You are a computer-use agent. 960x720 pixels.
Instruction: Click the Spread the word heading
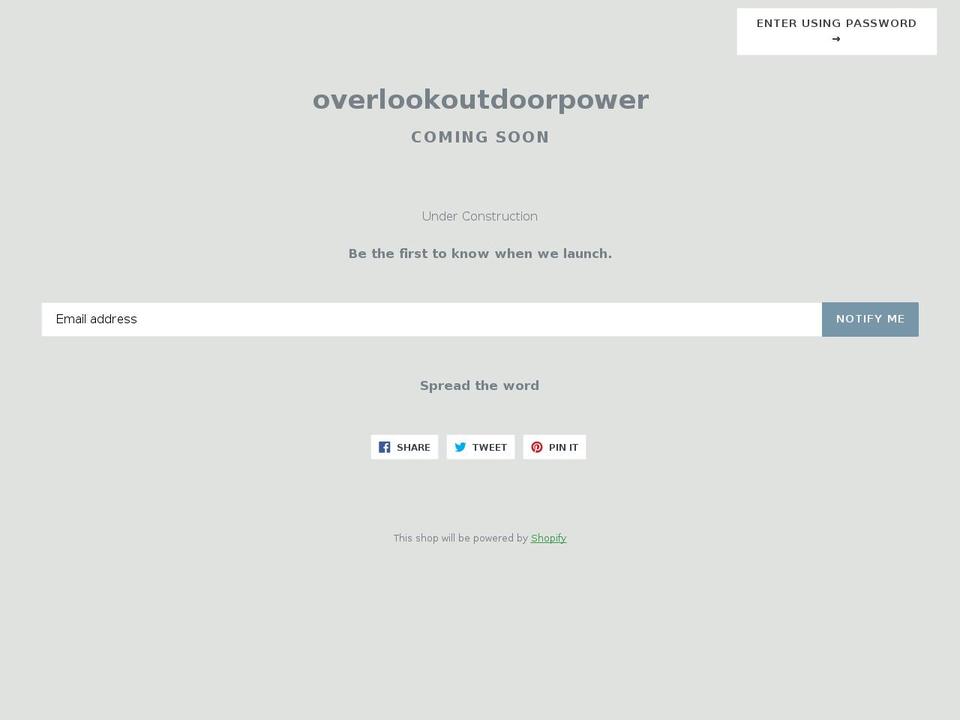480,386
